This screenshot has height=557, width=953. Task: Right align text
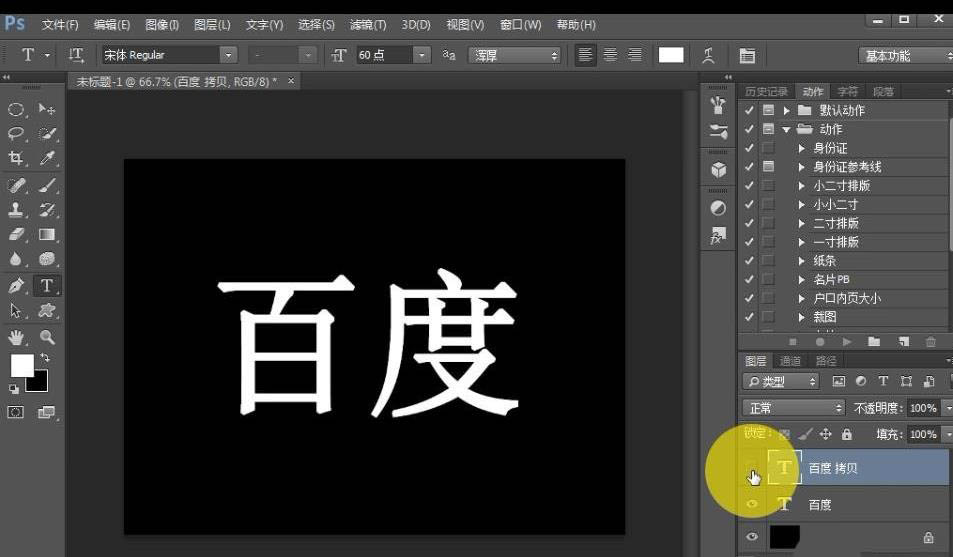(635, 55)
